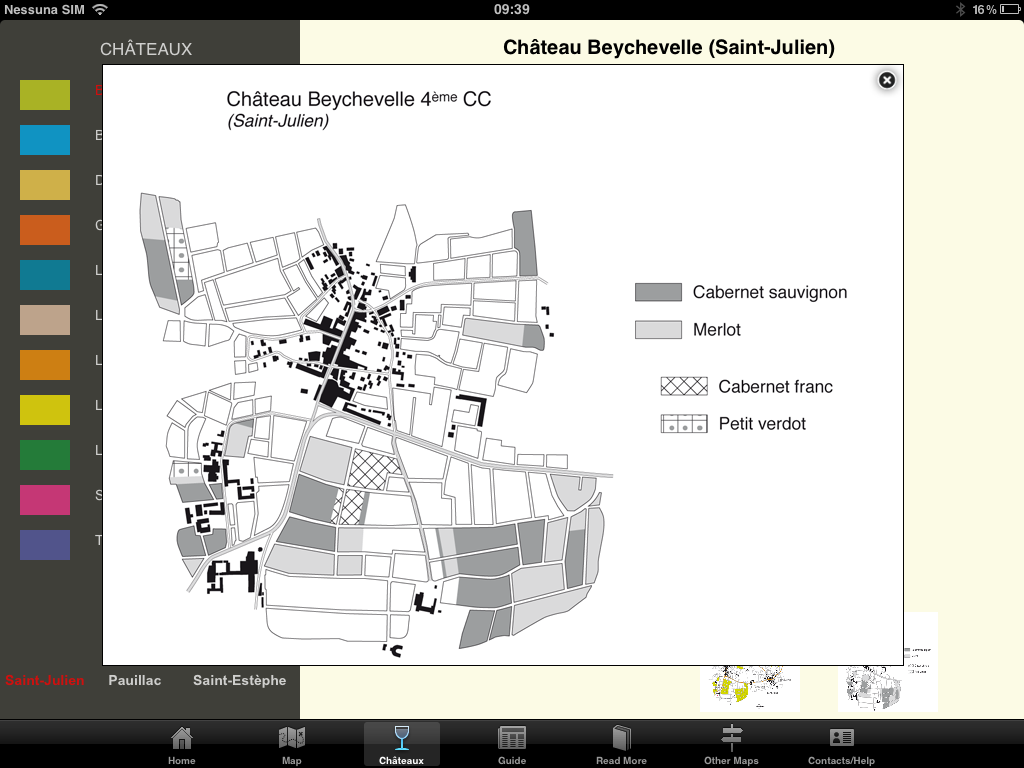Click the CHÂTEAUX sidebar heading
The image size is (1024, 768).
tap(146, 49)
